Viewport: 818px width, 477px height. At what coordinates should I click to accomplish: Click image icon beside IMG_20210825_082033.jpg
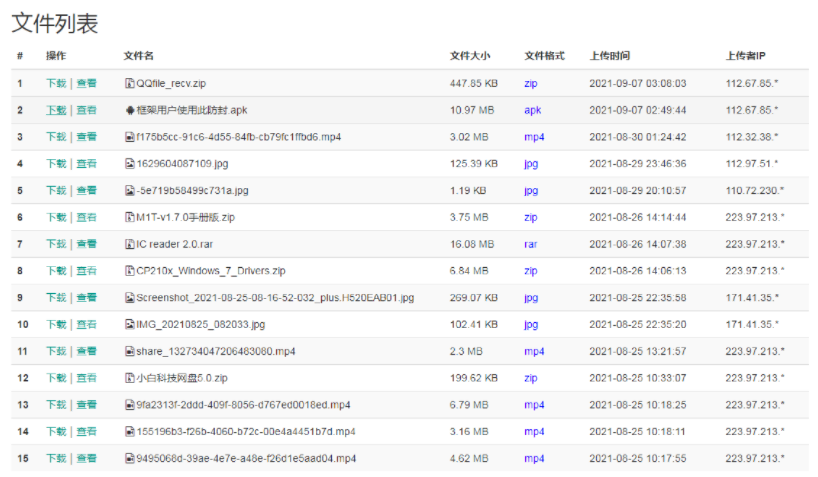130,324
